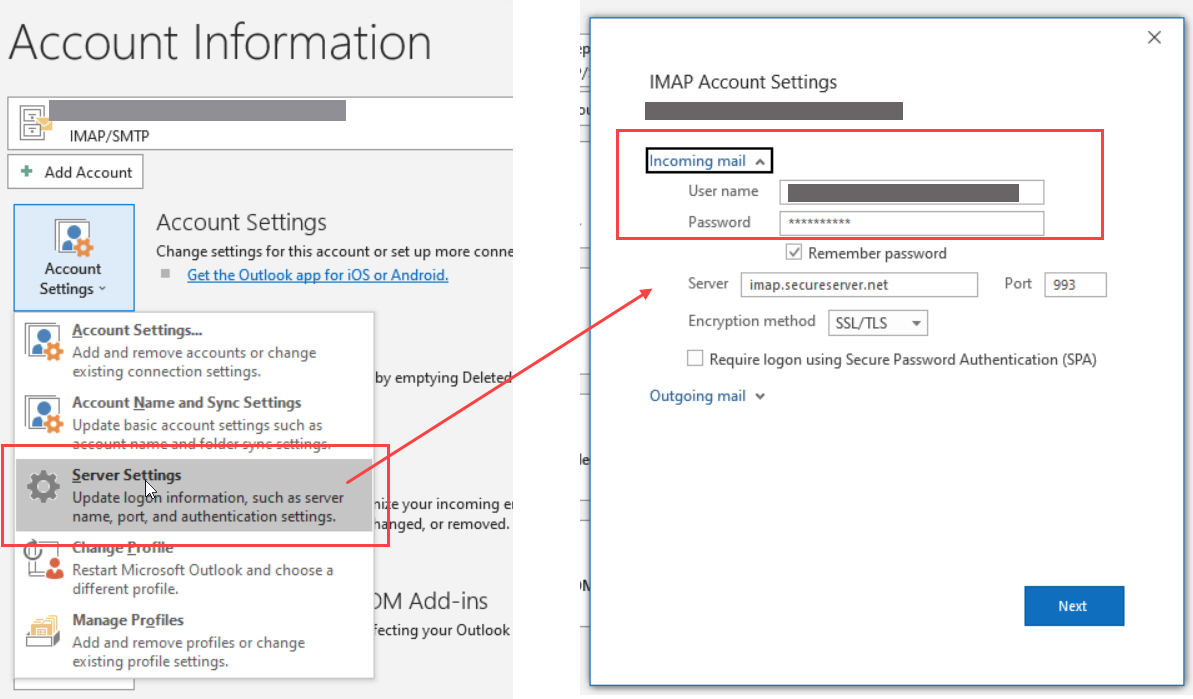The width and height of the screenshot is (1193, 699).
Task: Click the Account Information heading
Action: pyautogui.click(x=220, y=42)
